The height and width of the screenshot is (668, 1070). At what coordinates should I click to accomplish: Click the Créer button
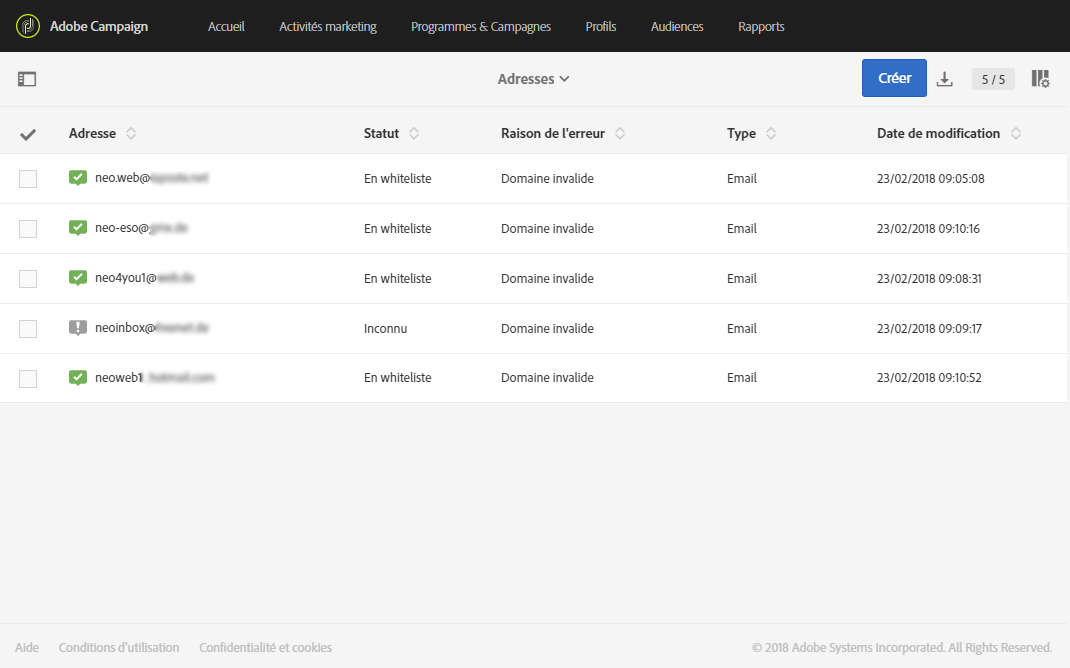pyautogui.click(x=894, y=78)
